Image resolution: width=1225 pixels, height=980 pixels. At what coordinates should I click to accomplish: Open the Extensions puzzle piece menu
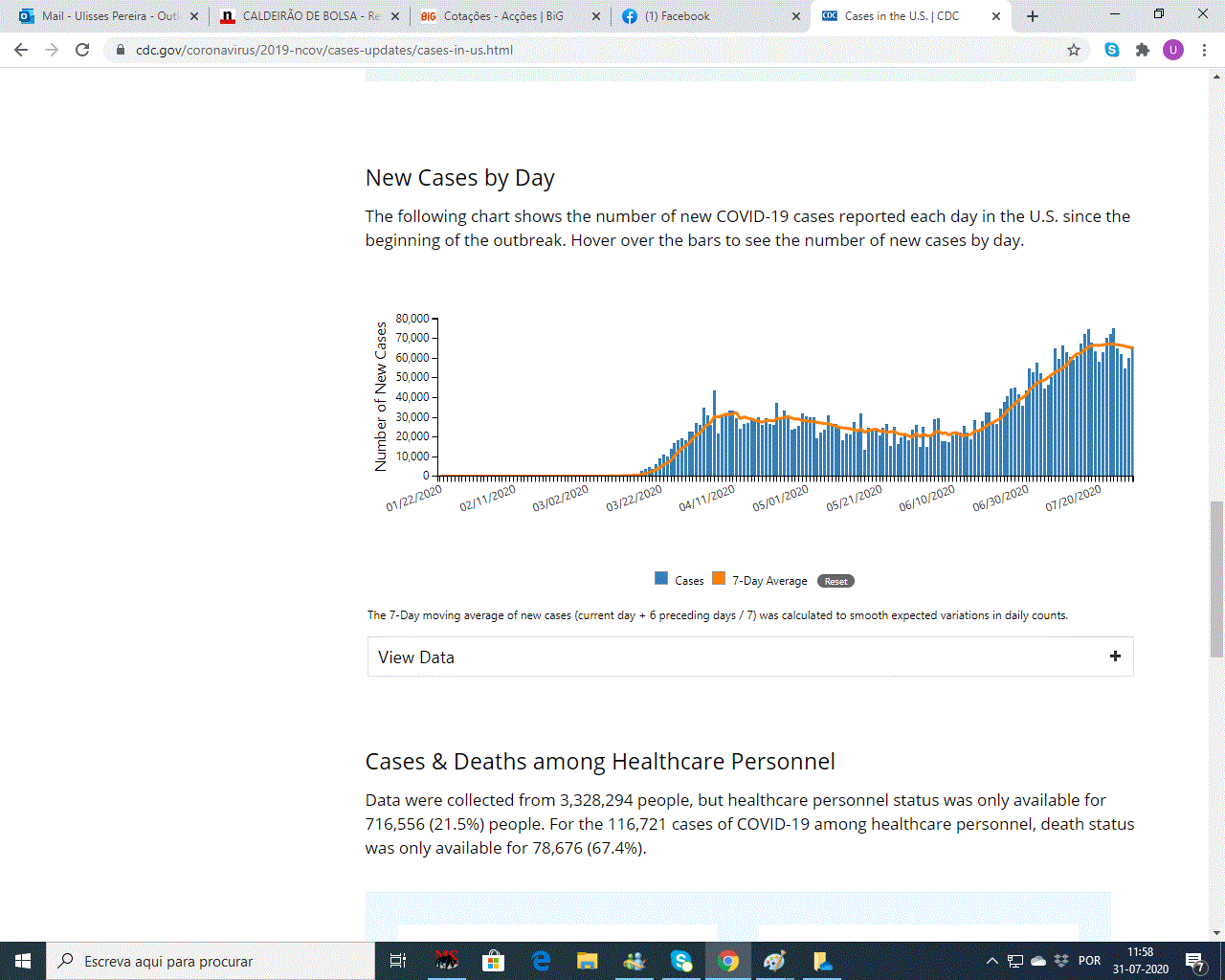click(x=1142, y=50)
